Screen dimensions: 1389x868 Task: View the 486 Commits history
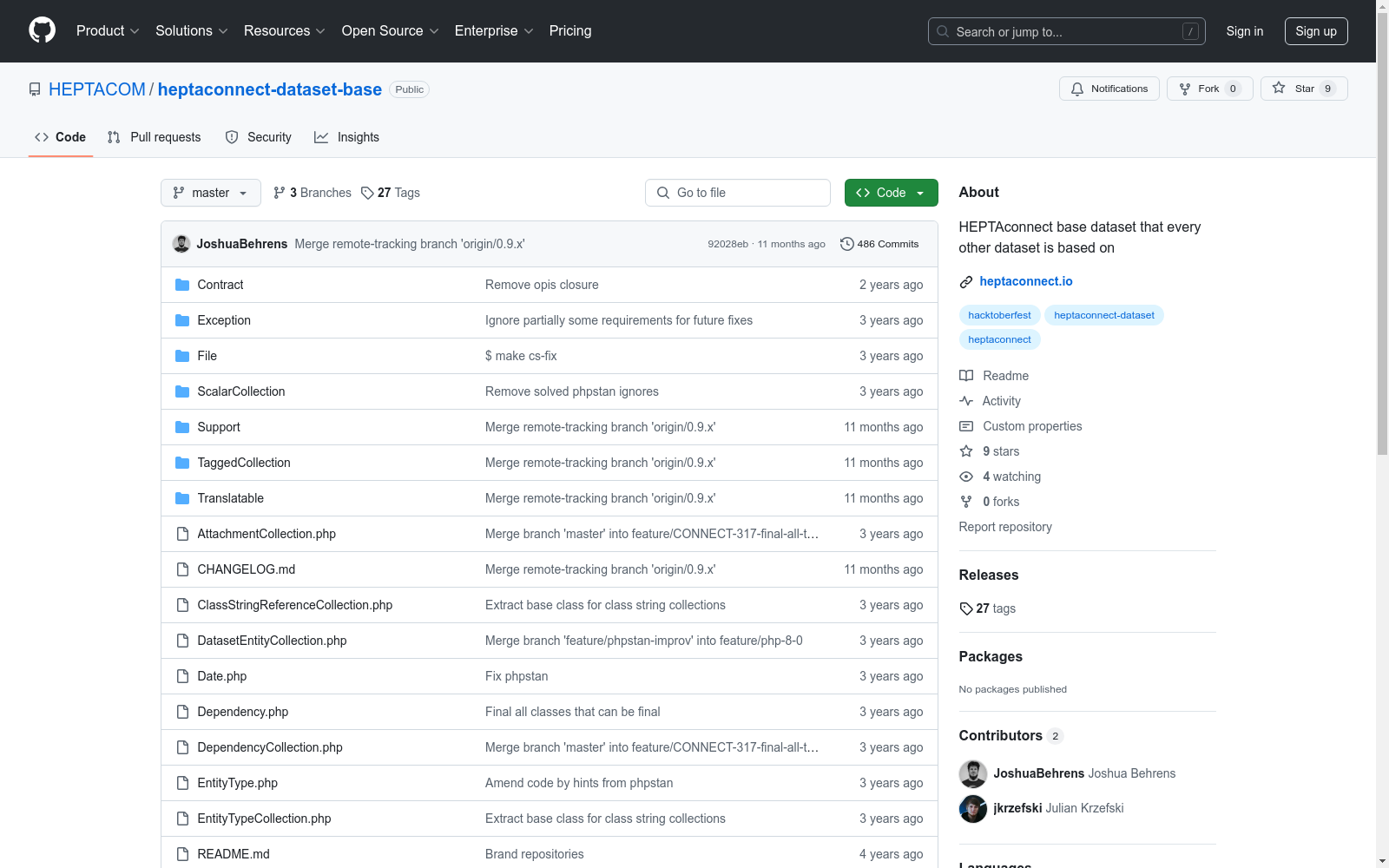coord(879,244)
